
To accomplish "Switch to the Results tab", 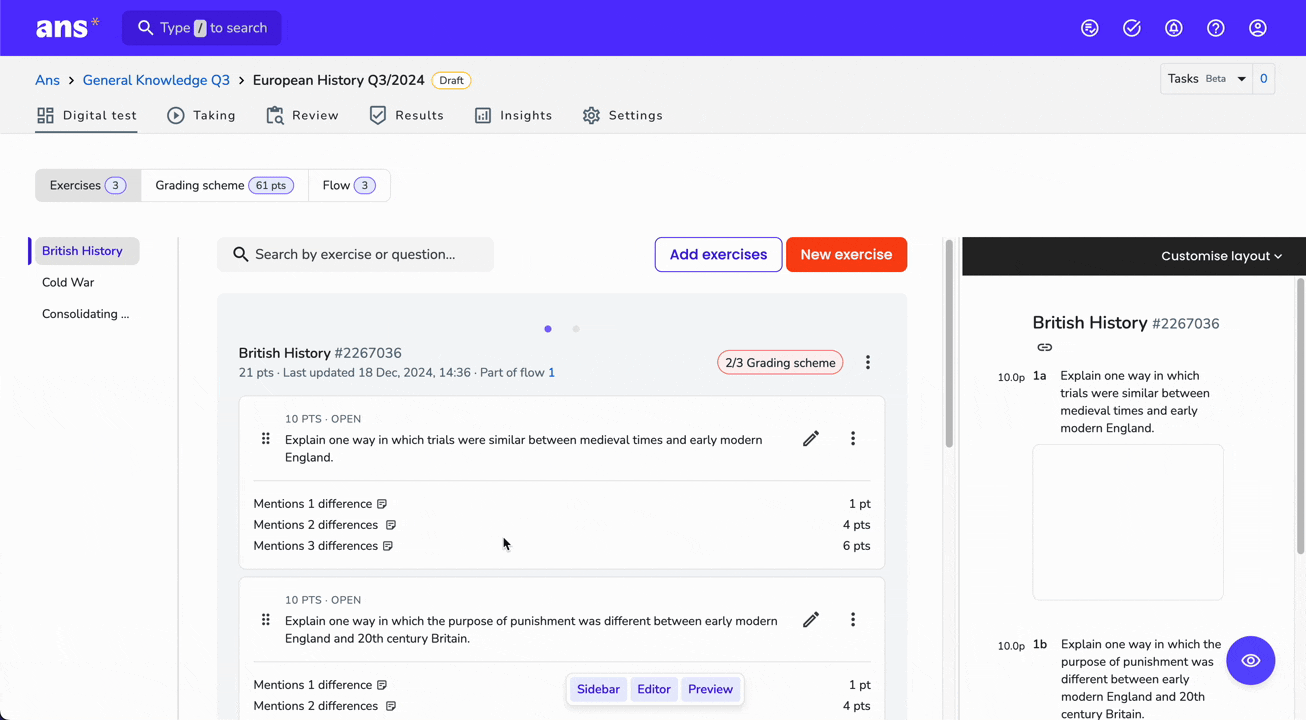I will (407, 116).
